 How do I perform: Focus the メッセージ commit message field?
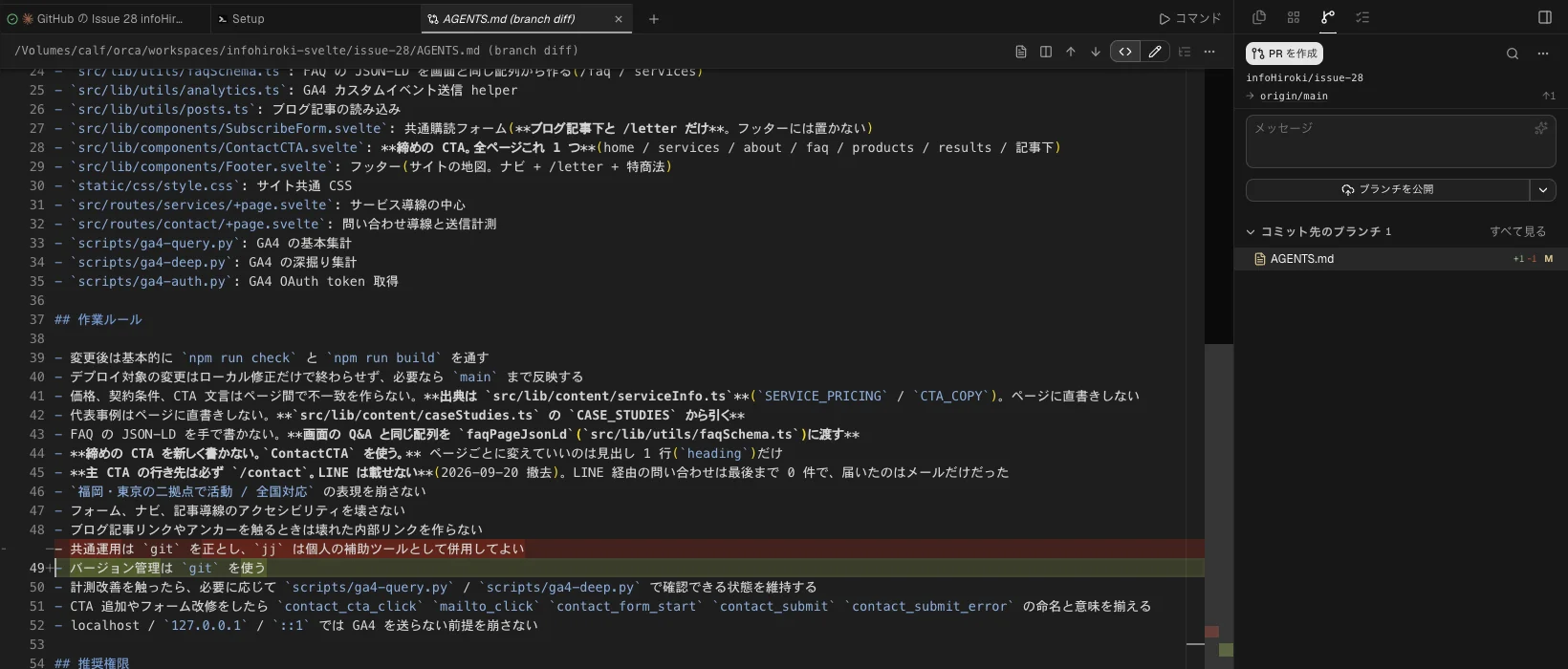point(1401,141)
